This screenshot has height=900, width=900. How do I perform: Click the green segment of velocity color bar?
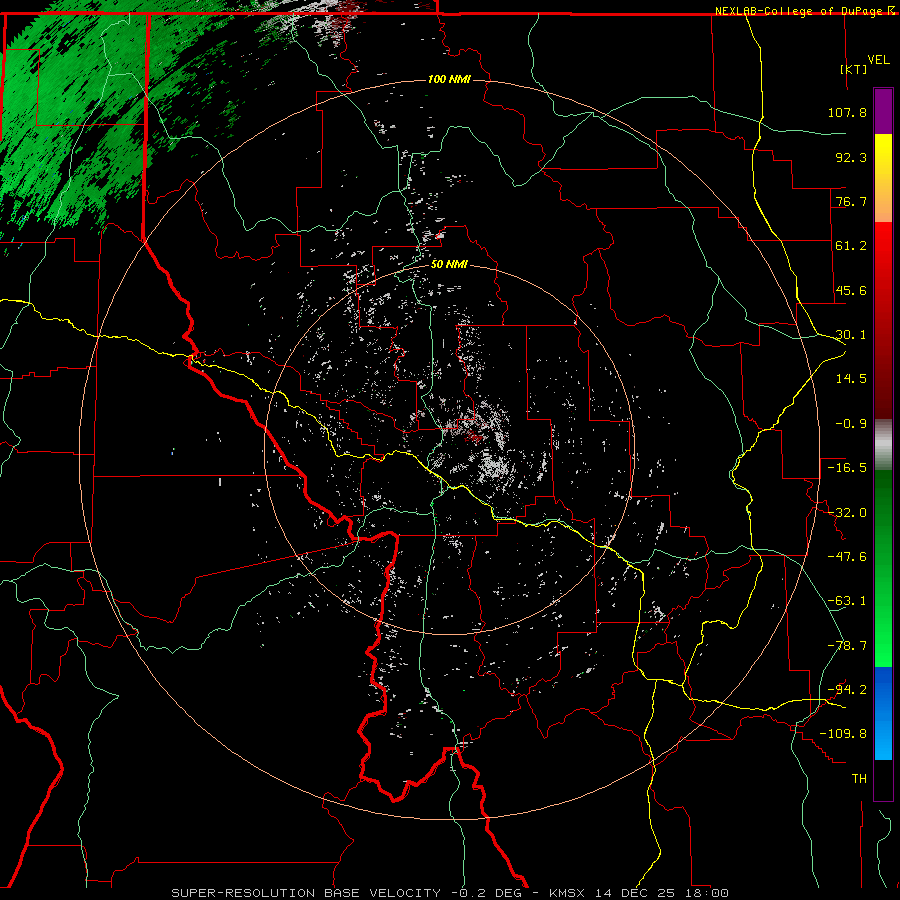(883, 568)
